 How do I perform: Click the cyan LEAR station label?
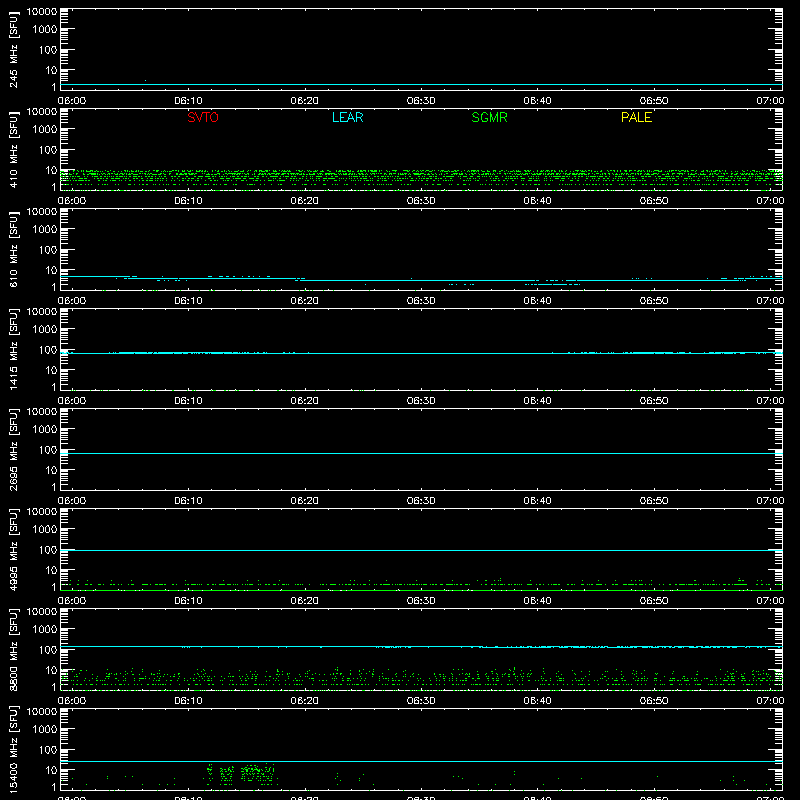click(x=347, y=117)
